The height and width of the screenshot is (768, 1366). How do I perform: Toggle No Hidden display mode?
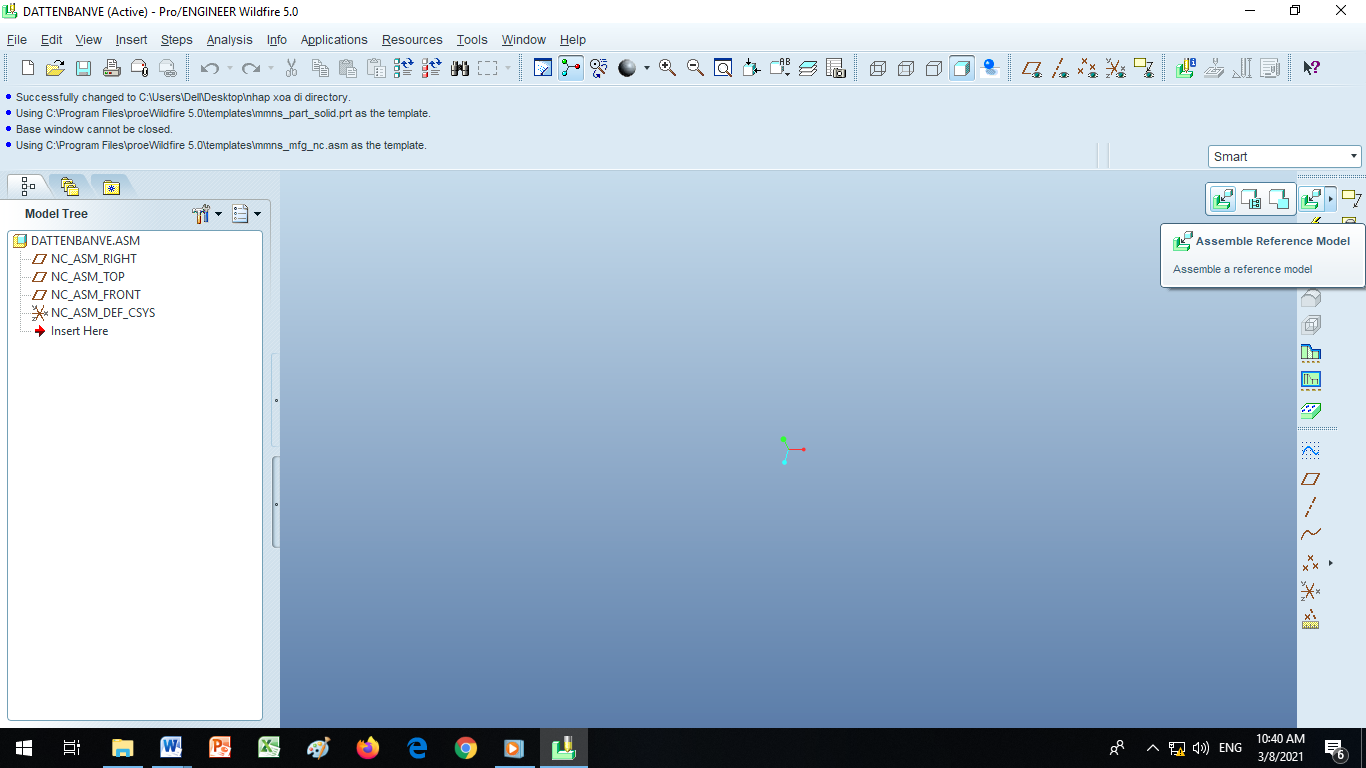(x=934, y=68)
